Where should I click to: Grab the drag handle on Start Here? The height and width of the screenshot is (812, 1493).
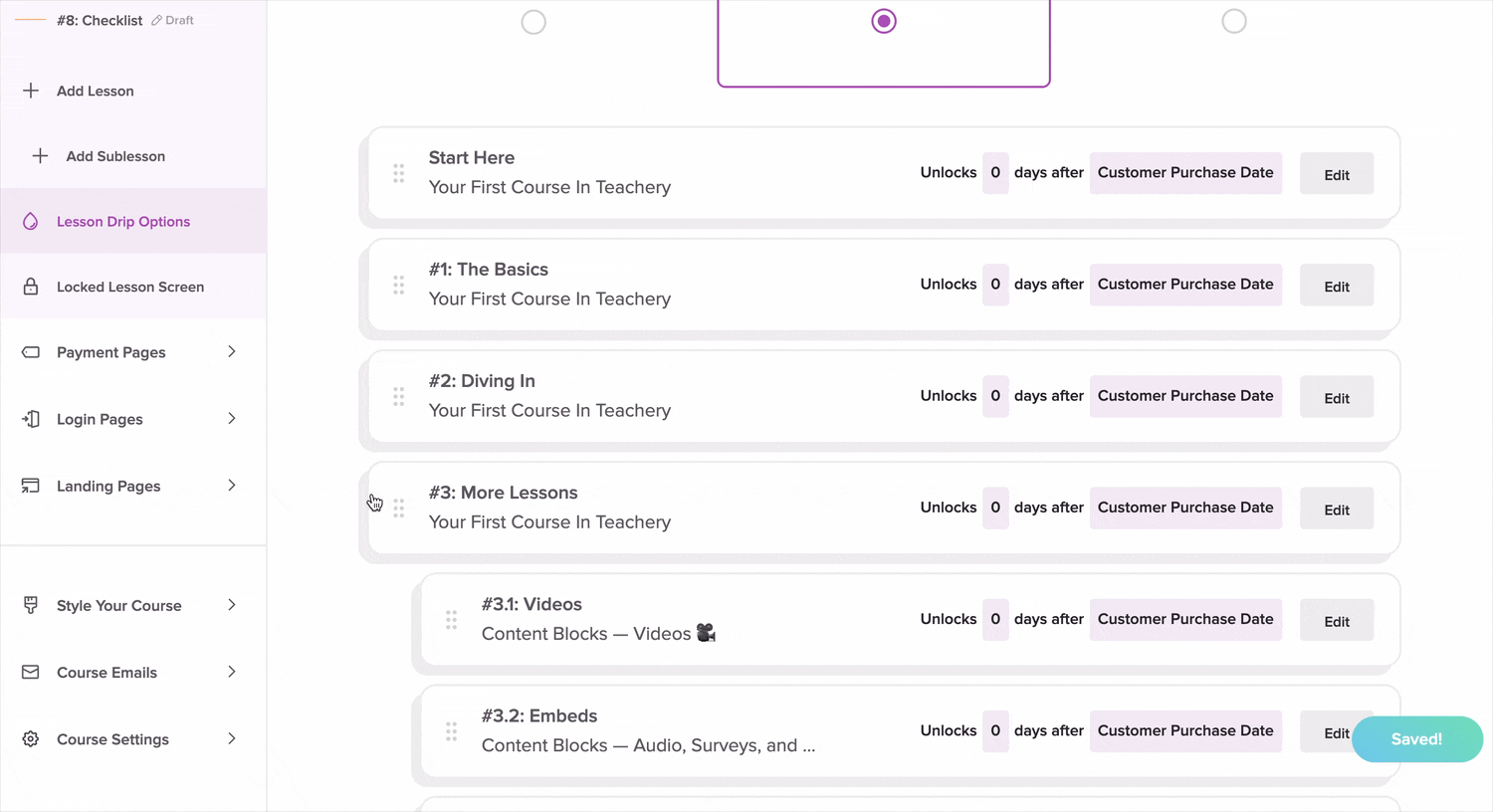pos(398,173)
